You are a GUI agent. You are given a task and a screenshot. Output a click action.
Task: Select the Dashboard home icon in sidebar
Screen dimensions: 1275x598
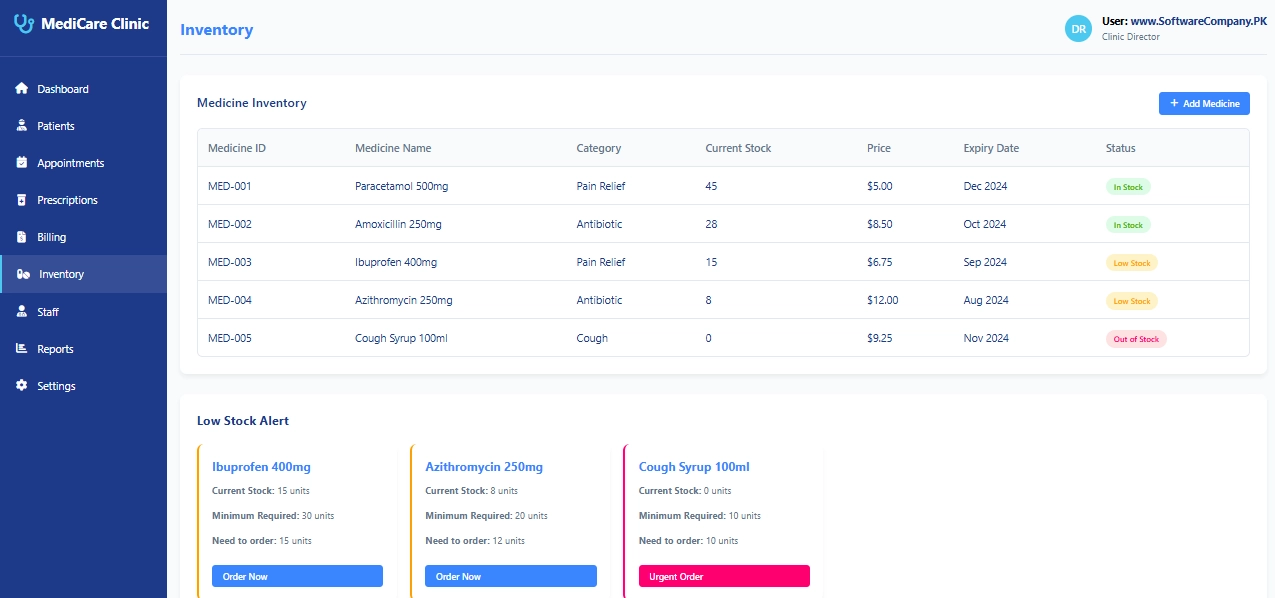20,88
